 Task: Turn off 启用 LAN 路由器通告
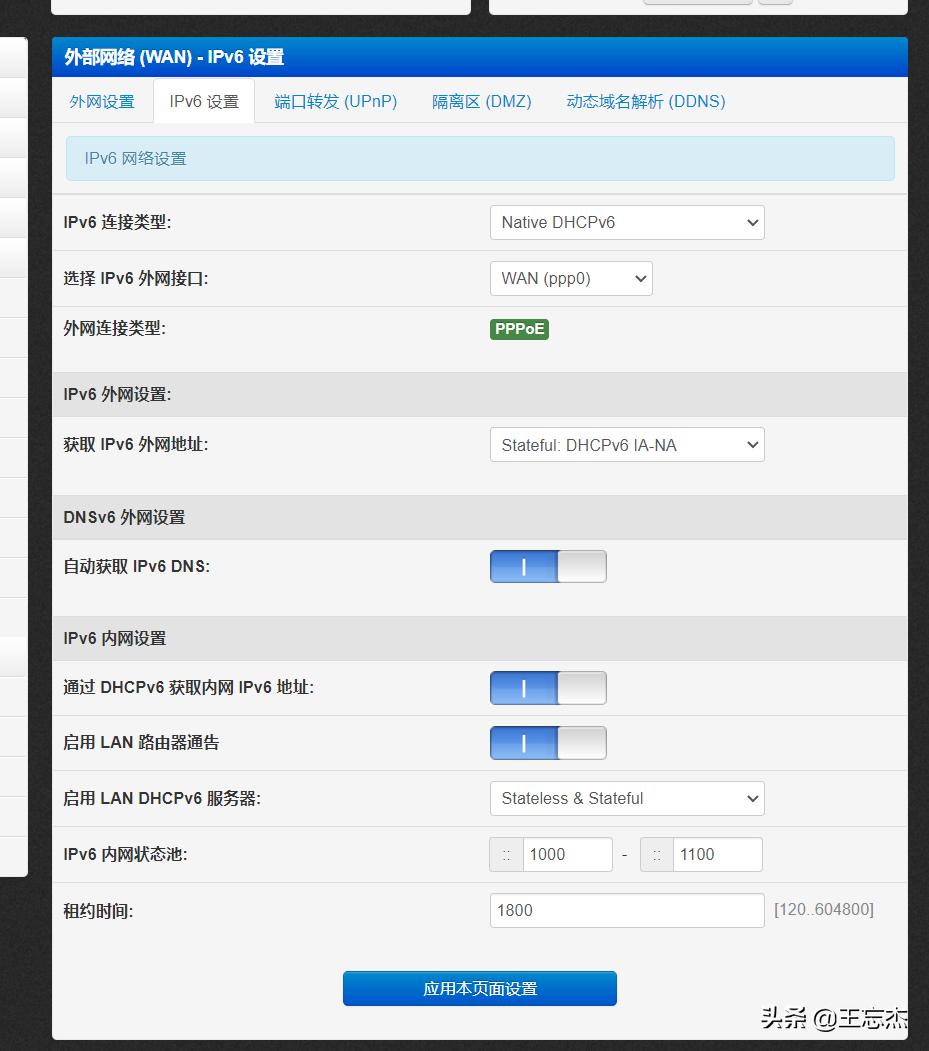(547, 742)
